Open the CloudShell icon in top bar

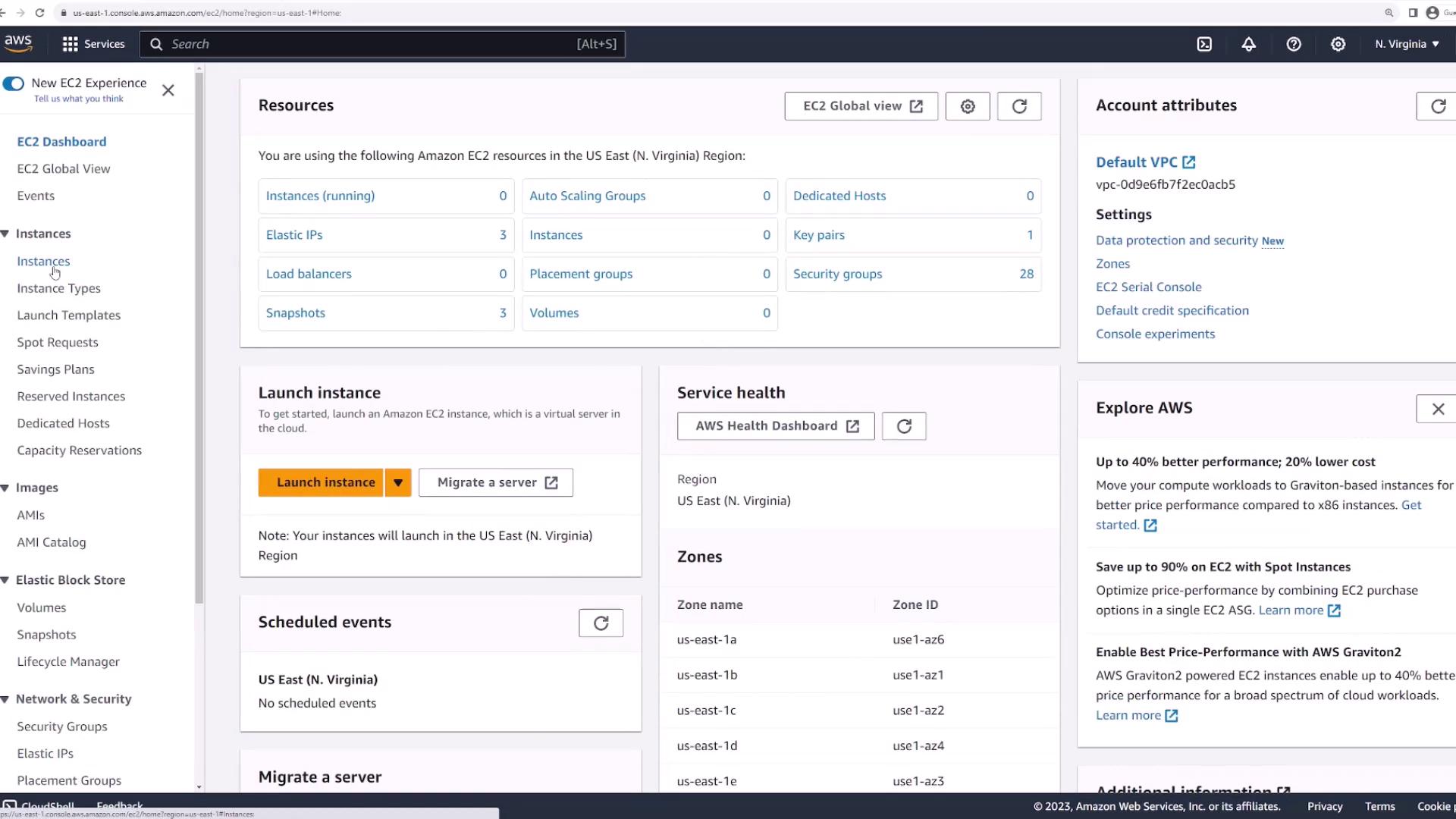tap(1204, 44)
